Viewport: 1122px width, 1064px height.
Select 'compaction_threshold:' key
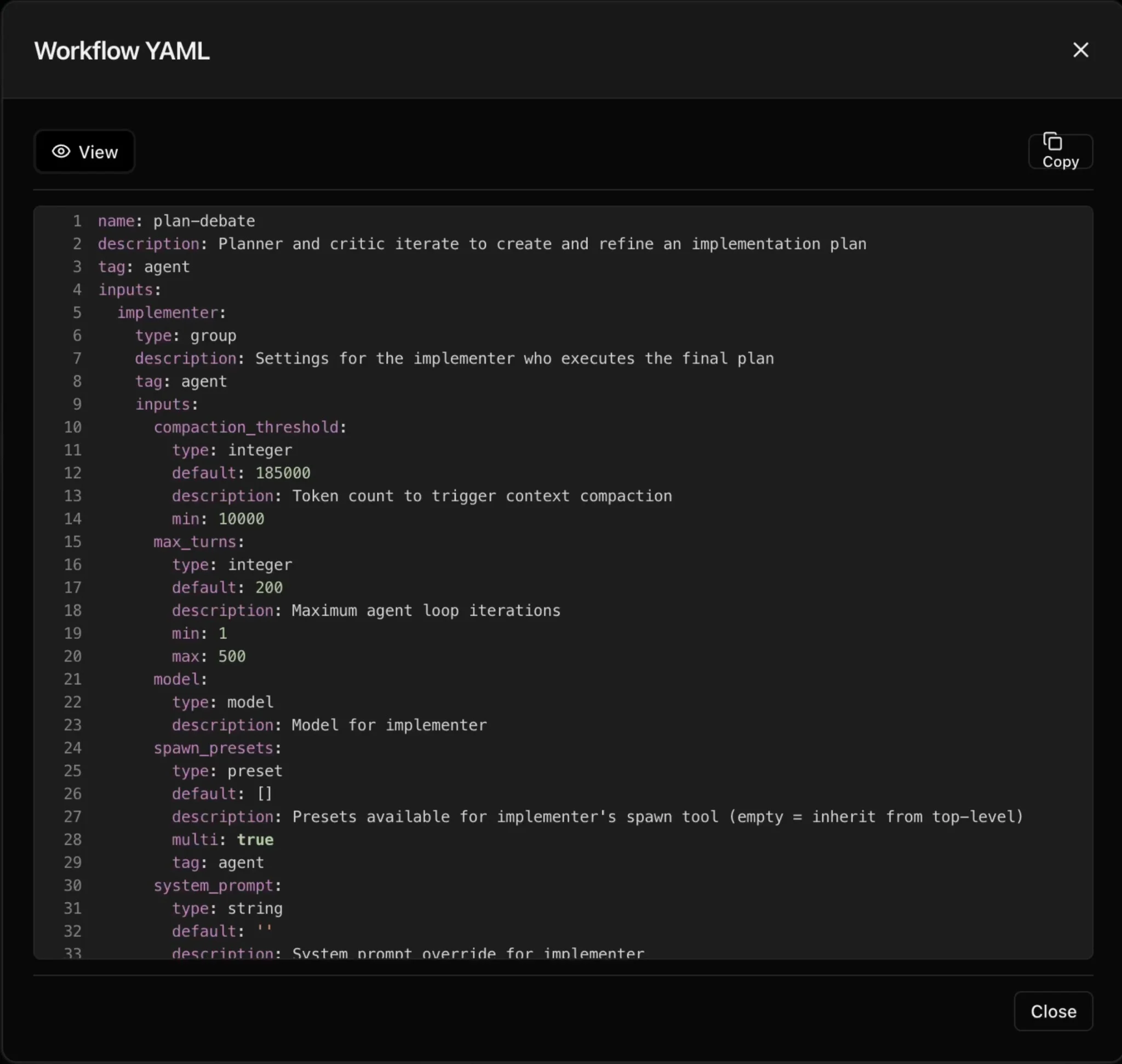point(250,427)
